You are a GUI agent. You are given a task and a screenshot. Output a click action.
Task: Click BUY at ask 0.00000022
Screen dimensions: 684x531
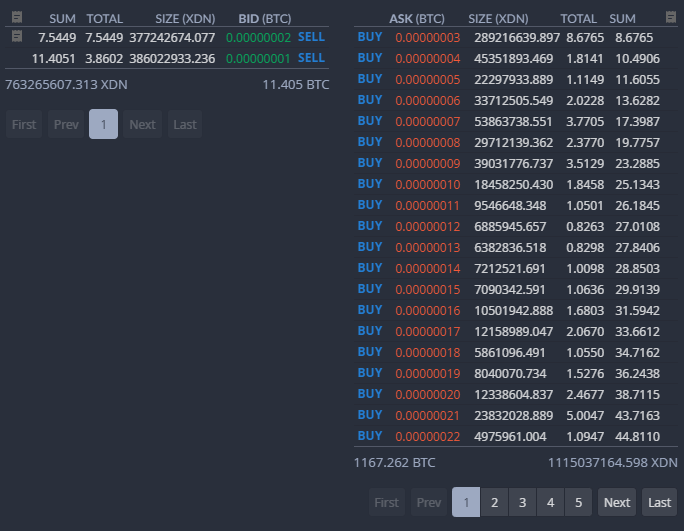(x=370, y=435)
